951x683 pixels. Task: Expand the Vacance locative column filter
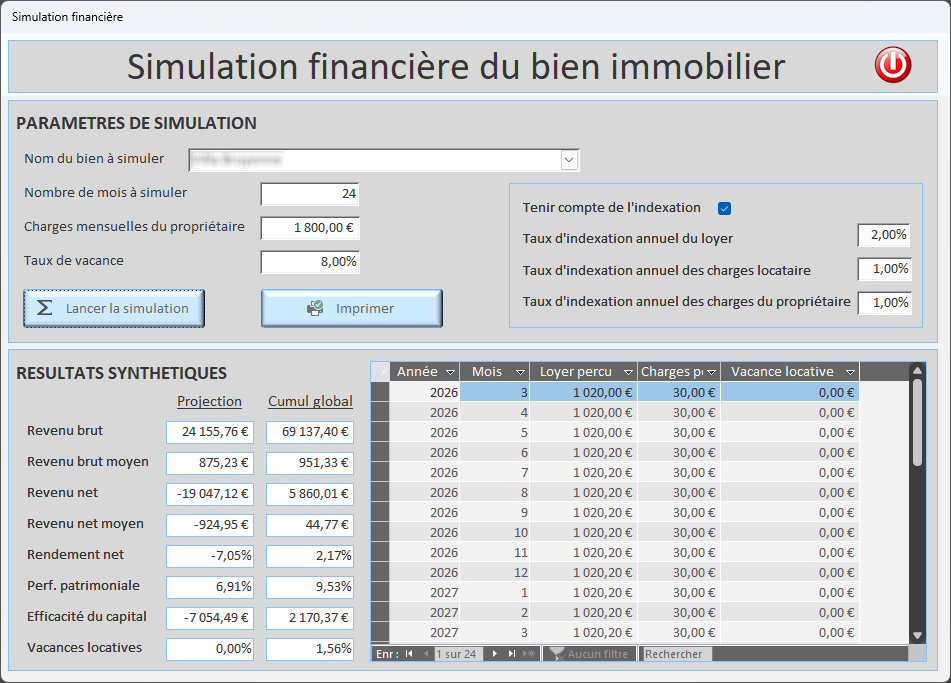849,372
